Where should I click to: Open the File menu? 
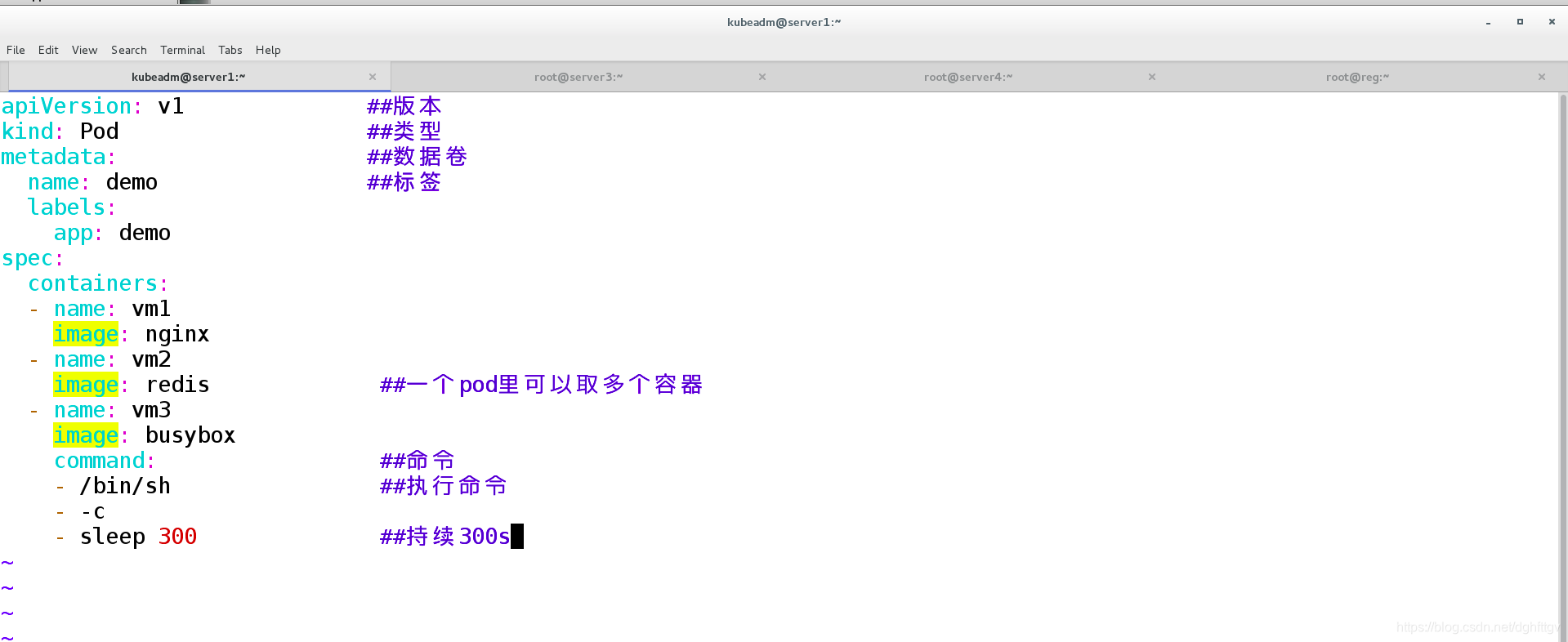coord(16,50)
